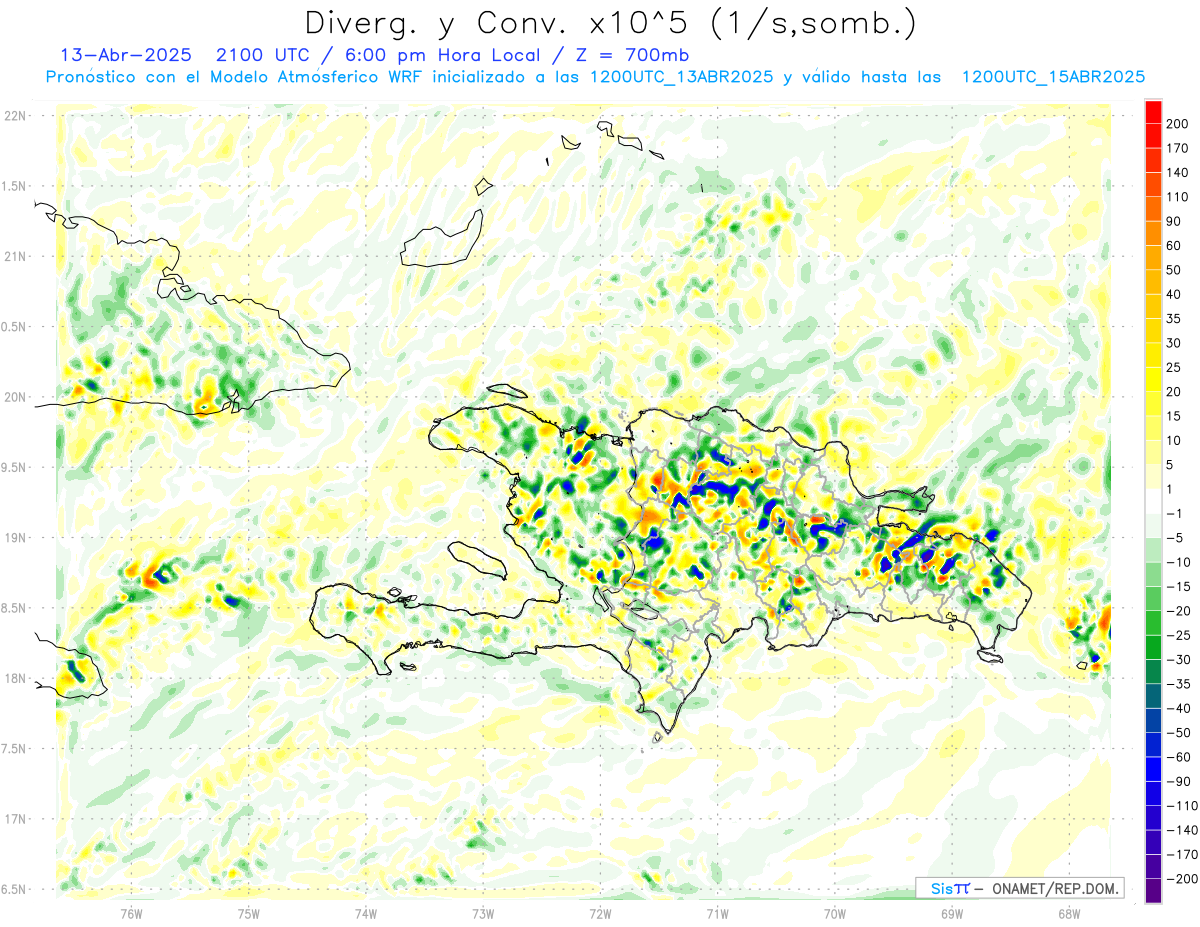
Task: Click the positive "60" legend value
Action: point(1174,246)
